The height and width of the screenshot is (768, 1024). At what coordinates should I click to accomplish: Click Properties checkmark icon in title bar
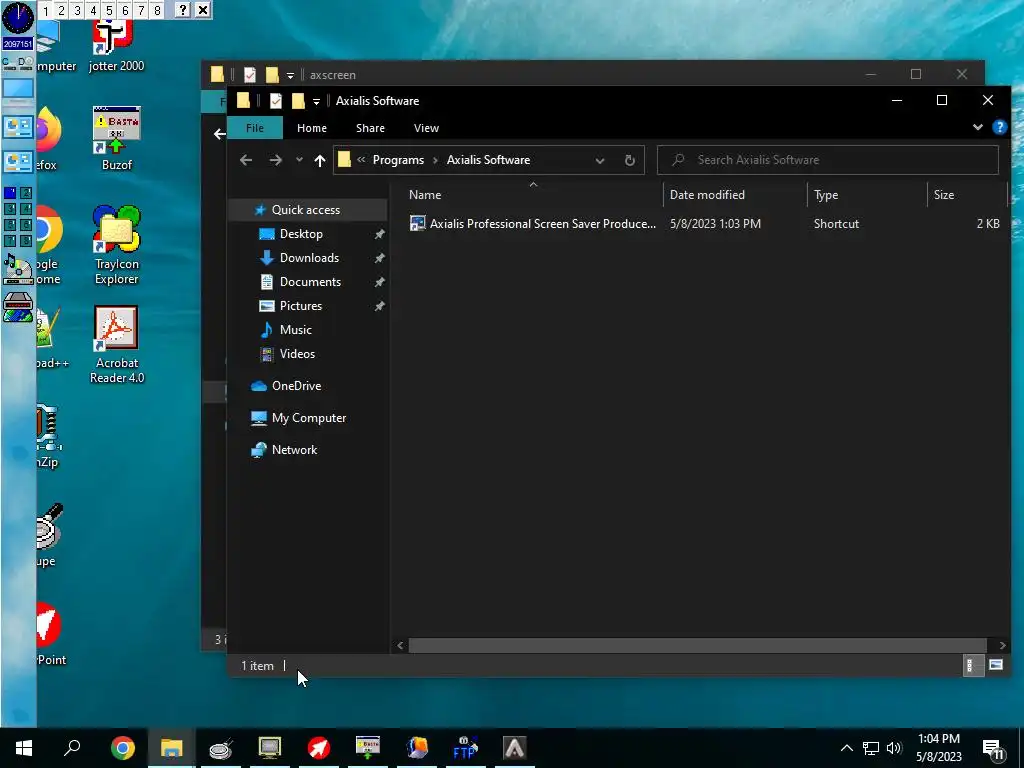click(276, 101)
